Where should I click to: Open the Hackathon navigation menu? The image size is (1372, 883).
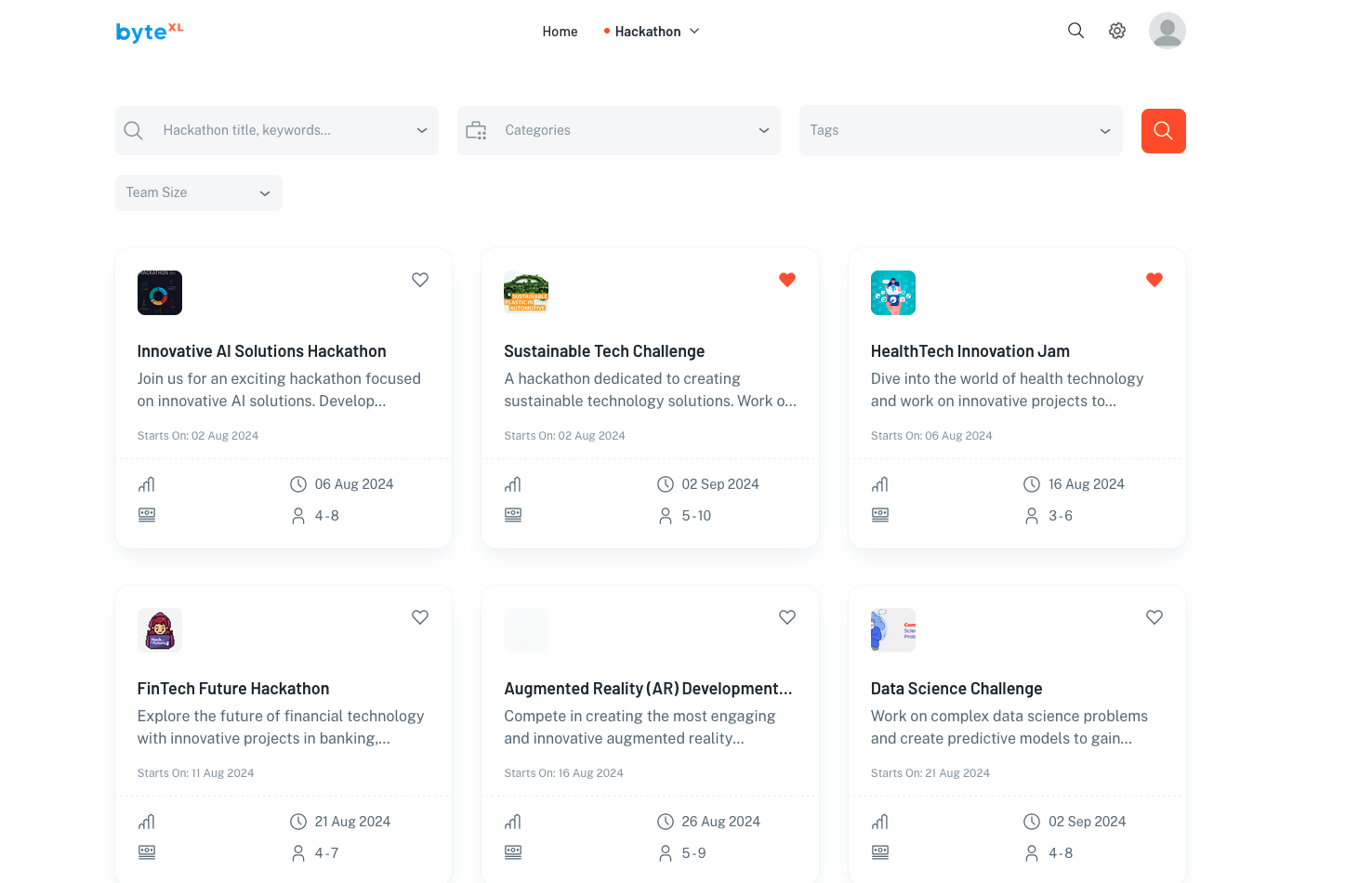[x=653, y=32]
